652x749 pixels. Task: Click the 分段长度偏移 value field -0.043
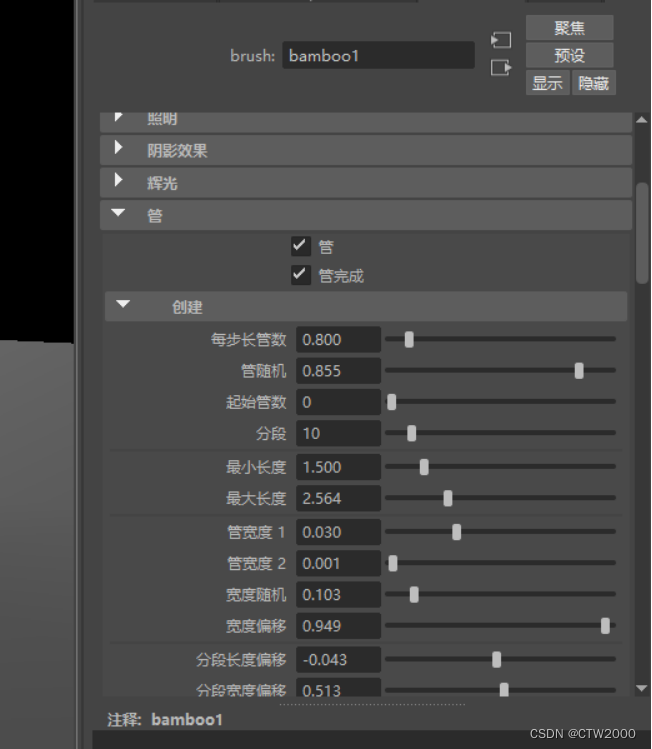point(338,660)
